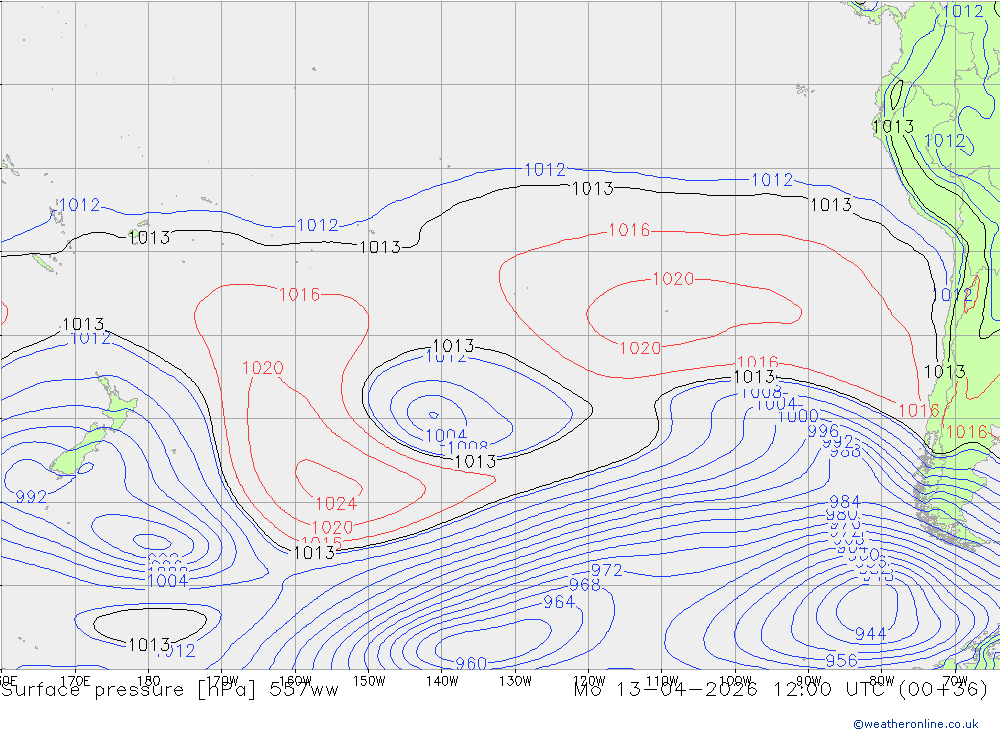Click the 992 label south of New Zealand
Screen dimensions: 1000x733
[31, 497]
